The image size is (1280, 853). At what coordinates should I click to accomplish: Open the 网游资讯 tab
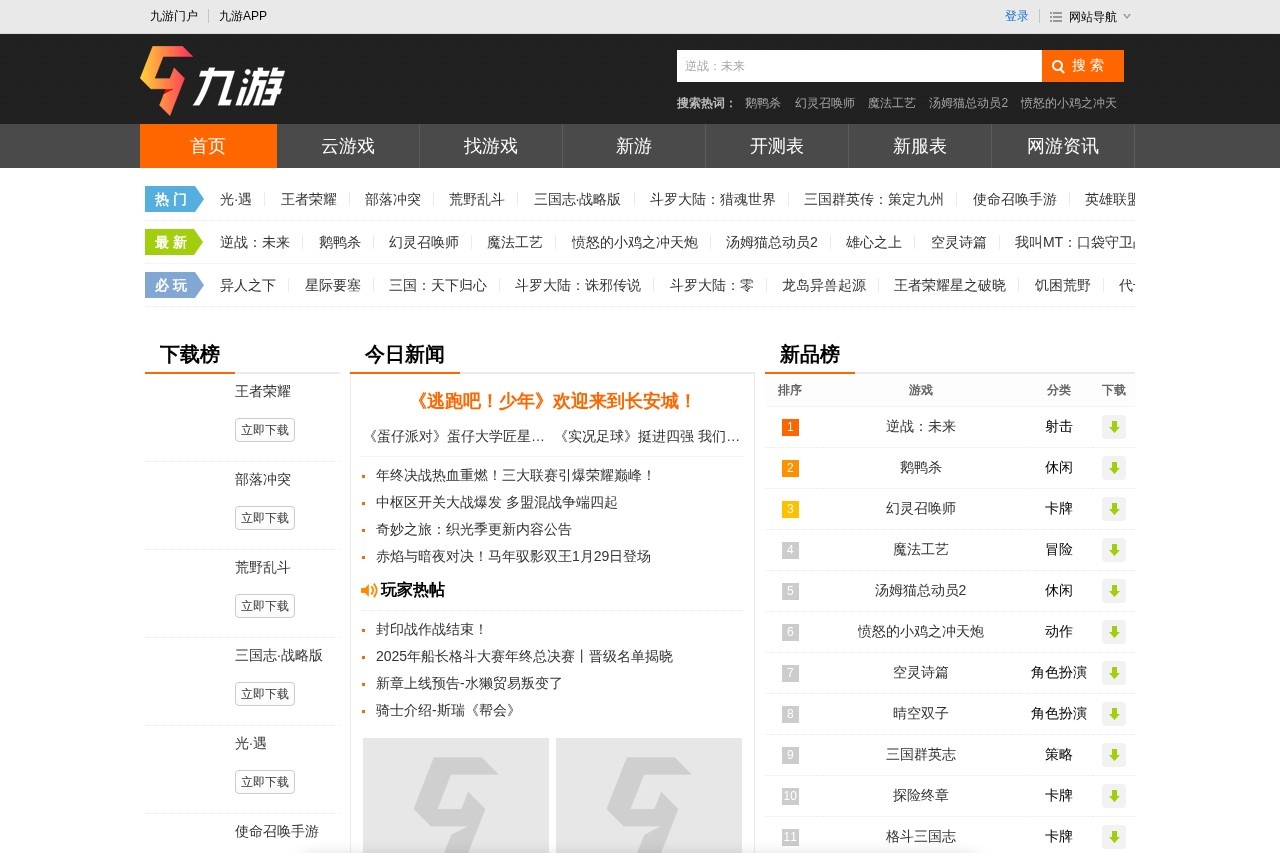point(1063,146)
